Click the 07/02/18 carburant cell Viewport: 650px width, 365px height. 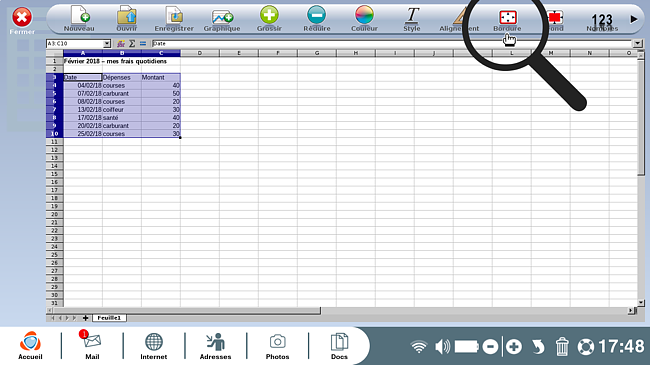pos(122,93)
